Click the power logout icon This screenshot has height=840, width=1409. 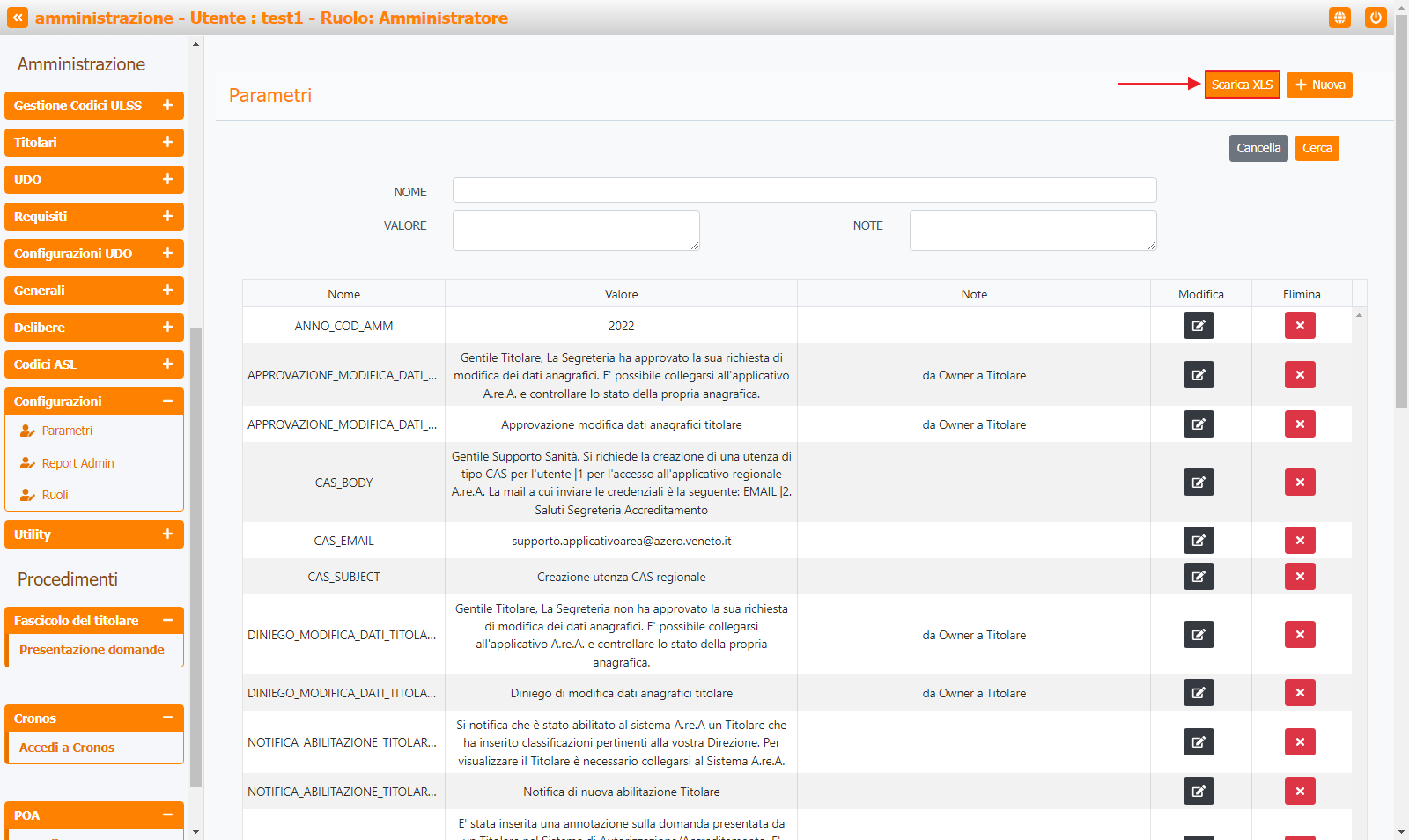click(1376, 18)
